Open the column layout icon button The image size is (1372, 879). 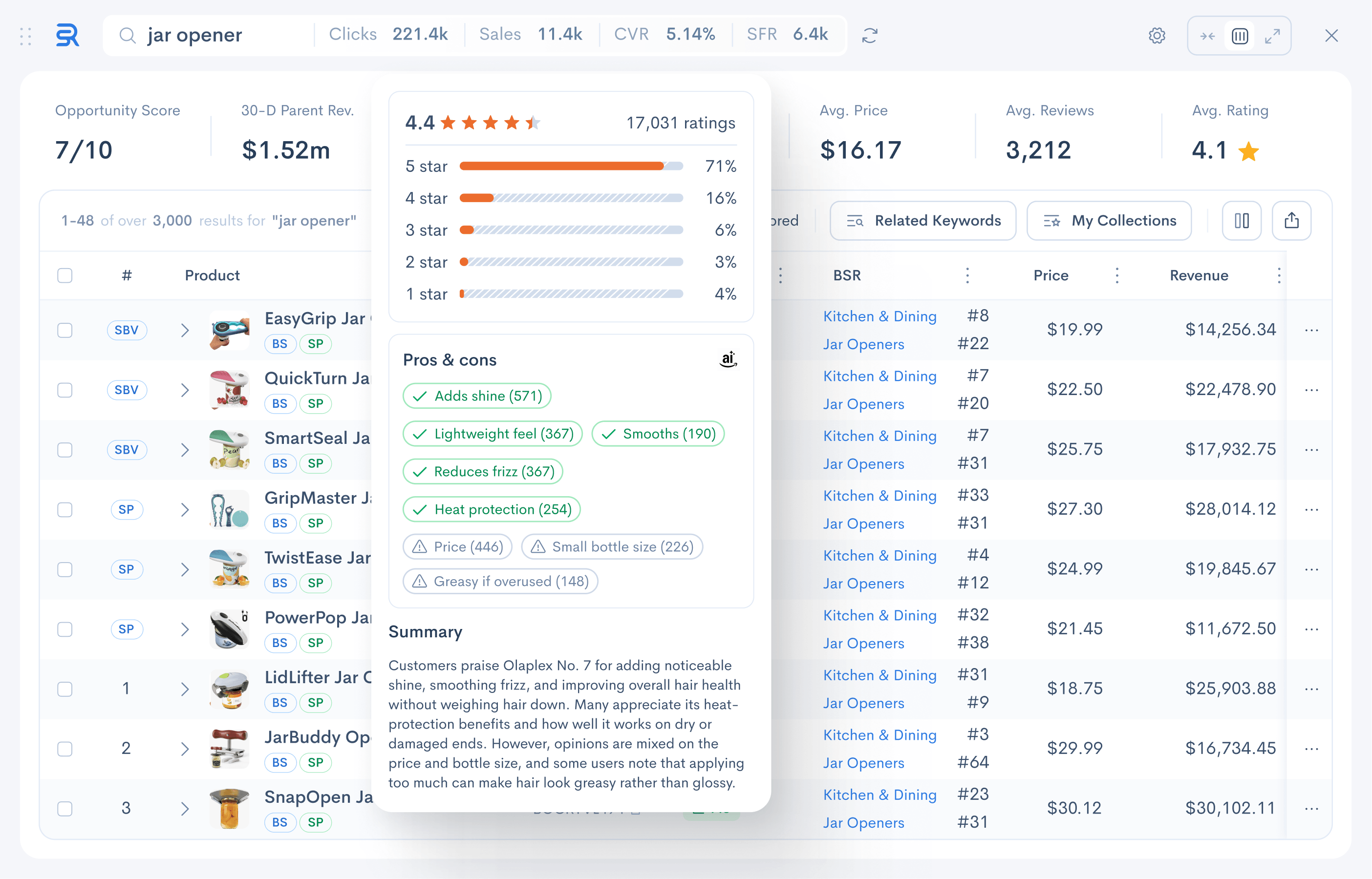[1242, 220]
